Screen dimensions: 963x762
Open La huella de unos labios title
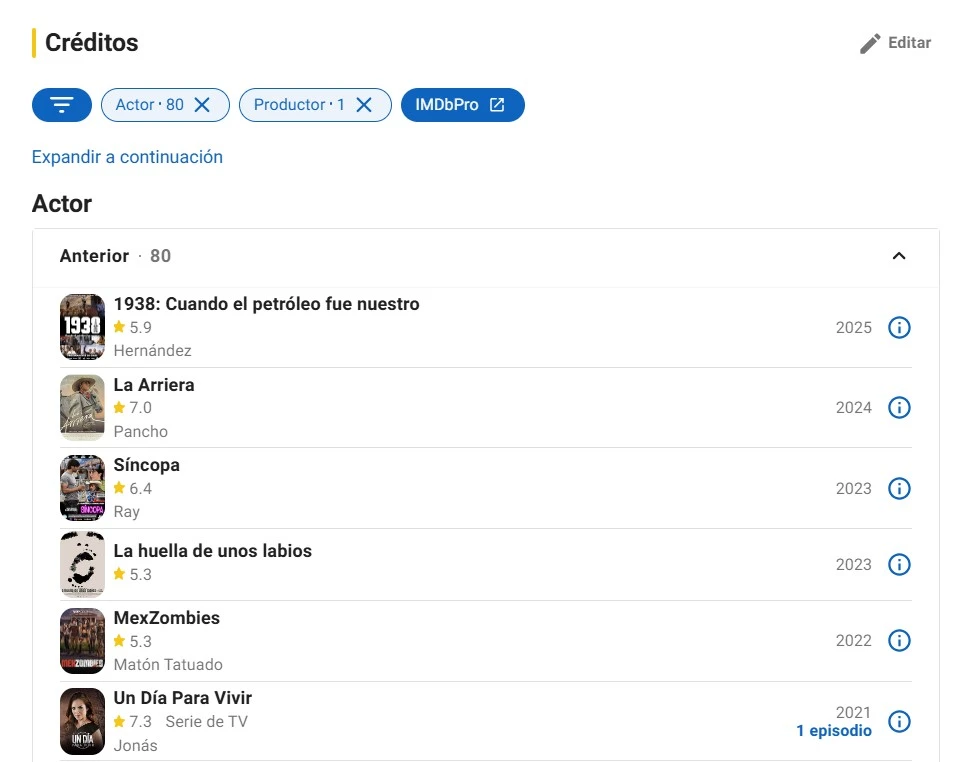[212, 551]
